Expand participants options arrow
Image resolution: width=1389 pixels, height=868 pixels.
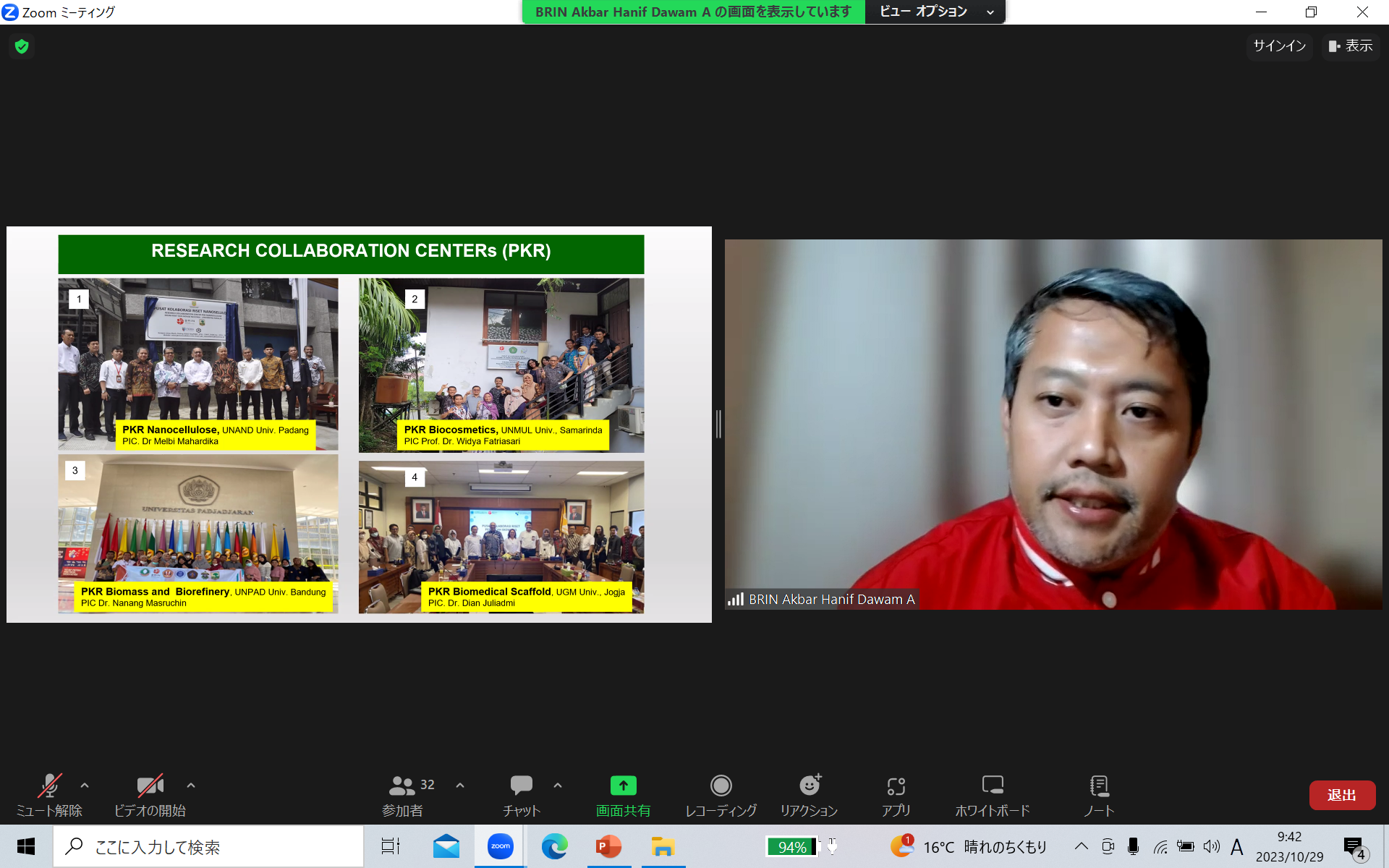point(460,785)
